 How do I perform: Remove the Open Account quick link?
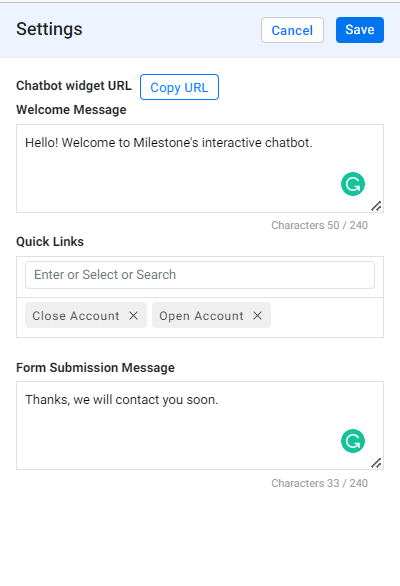click(257, 315)
